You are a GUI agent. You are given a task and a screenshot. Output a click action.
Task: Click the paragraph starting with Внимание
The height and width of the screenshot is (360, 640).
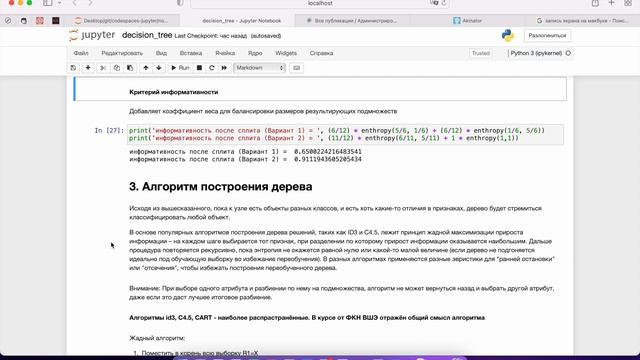342,293
